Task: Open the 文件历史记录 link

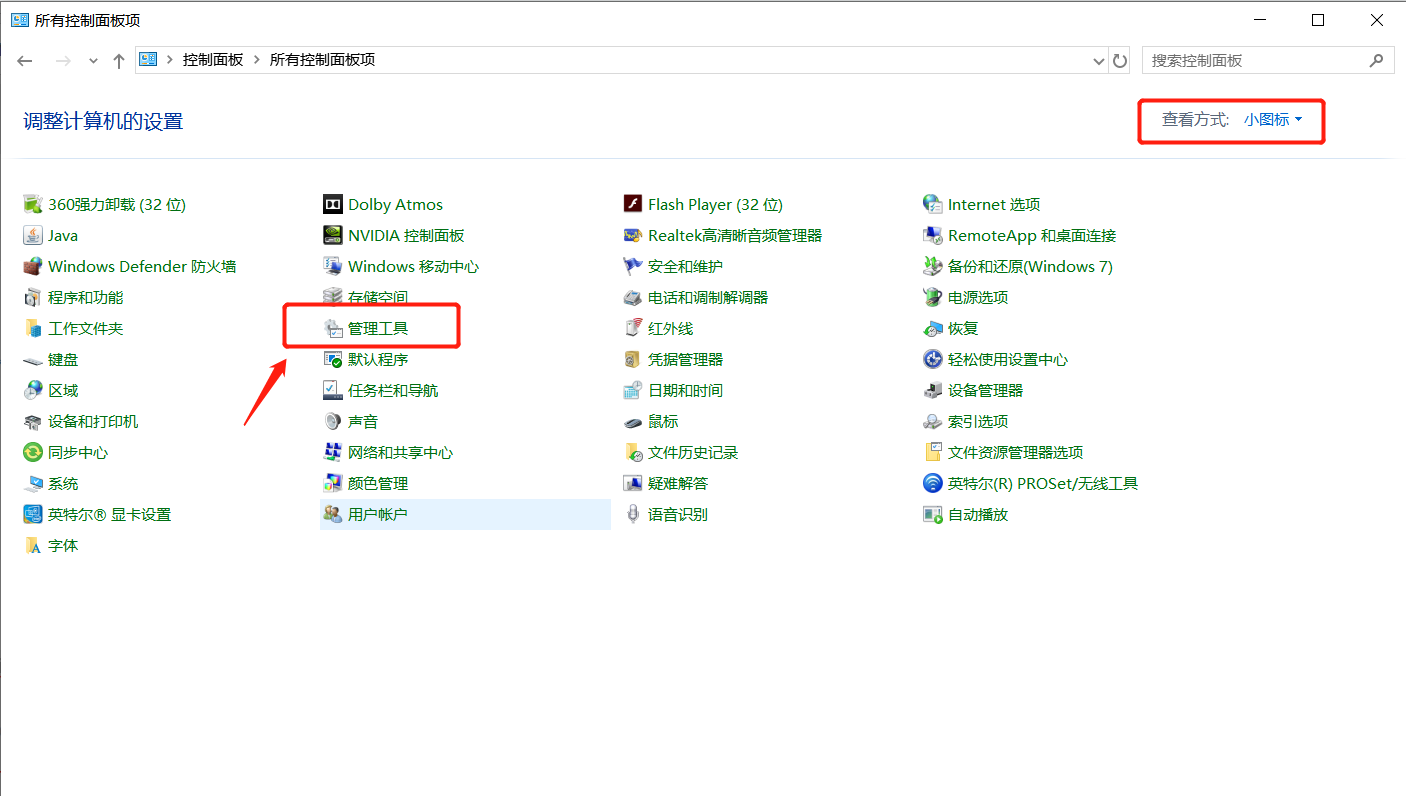Action: 693,453
